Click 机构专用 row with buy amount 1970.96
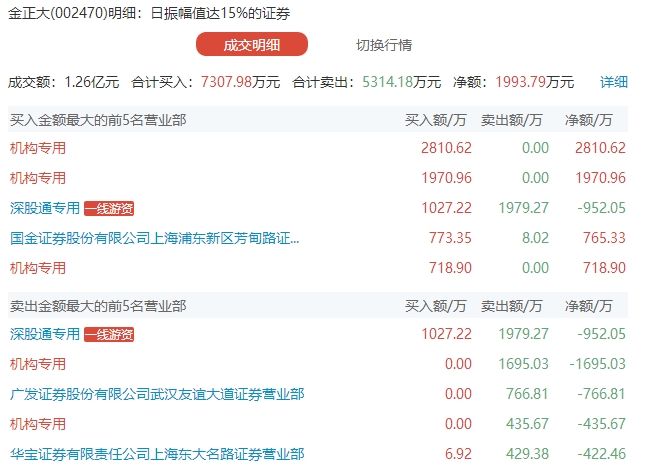 point(318,178)
